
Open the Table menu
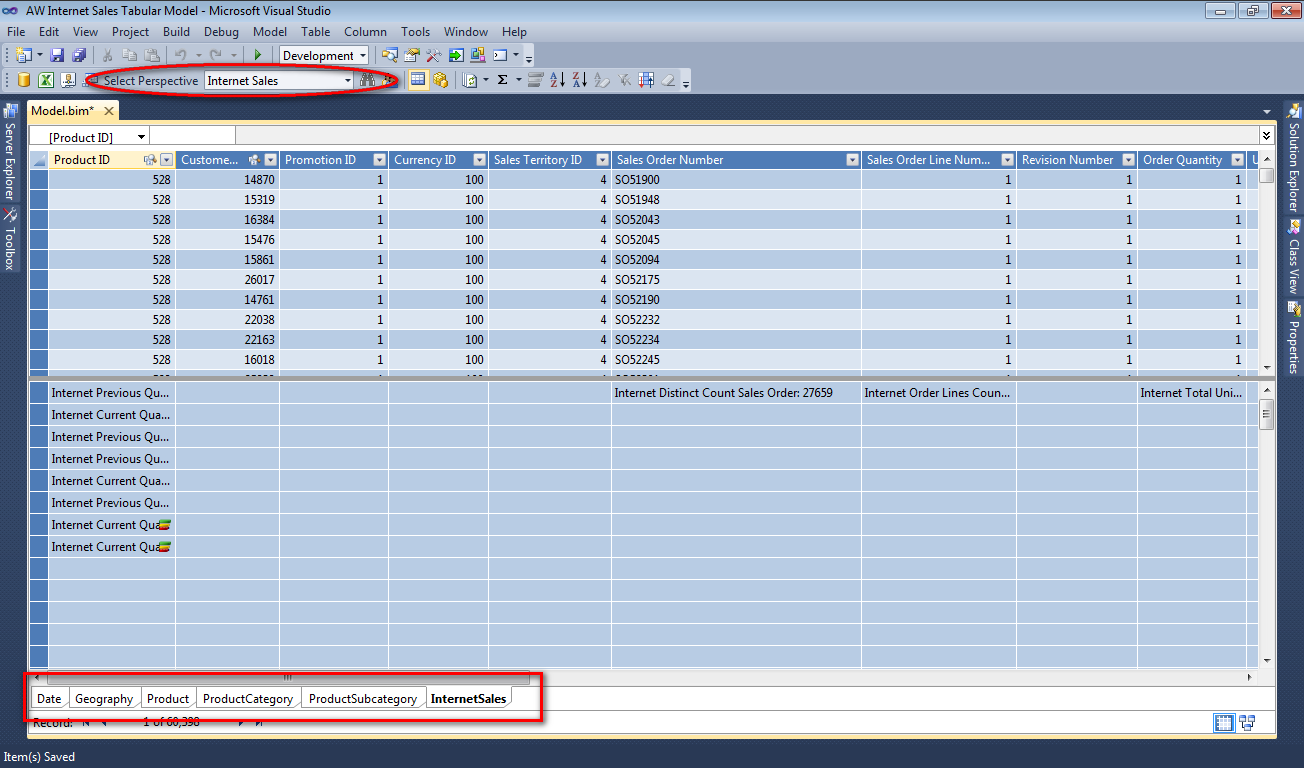(x=316, y=32)
